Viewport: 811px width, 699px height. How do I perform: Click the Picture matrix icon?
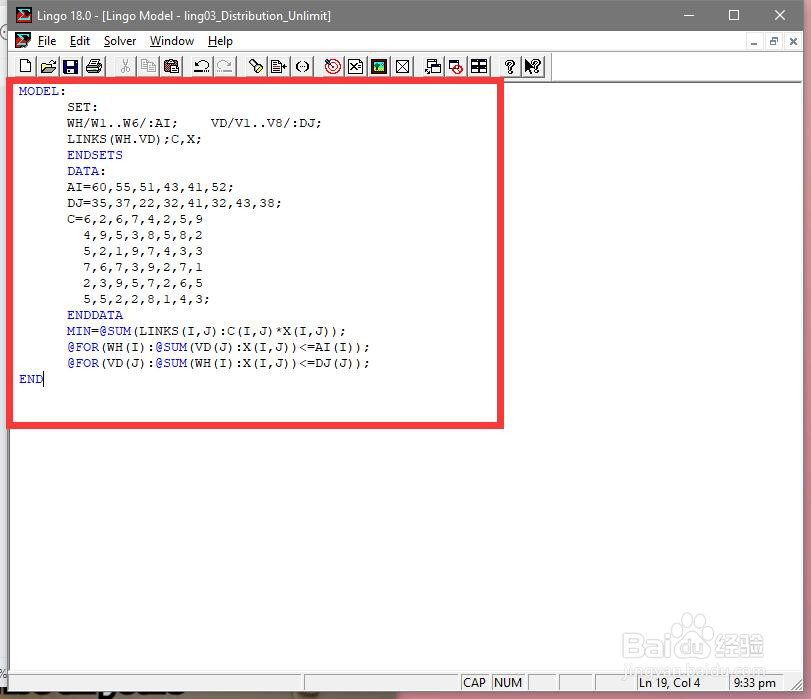pos(379,66)
